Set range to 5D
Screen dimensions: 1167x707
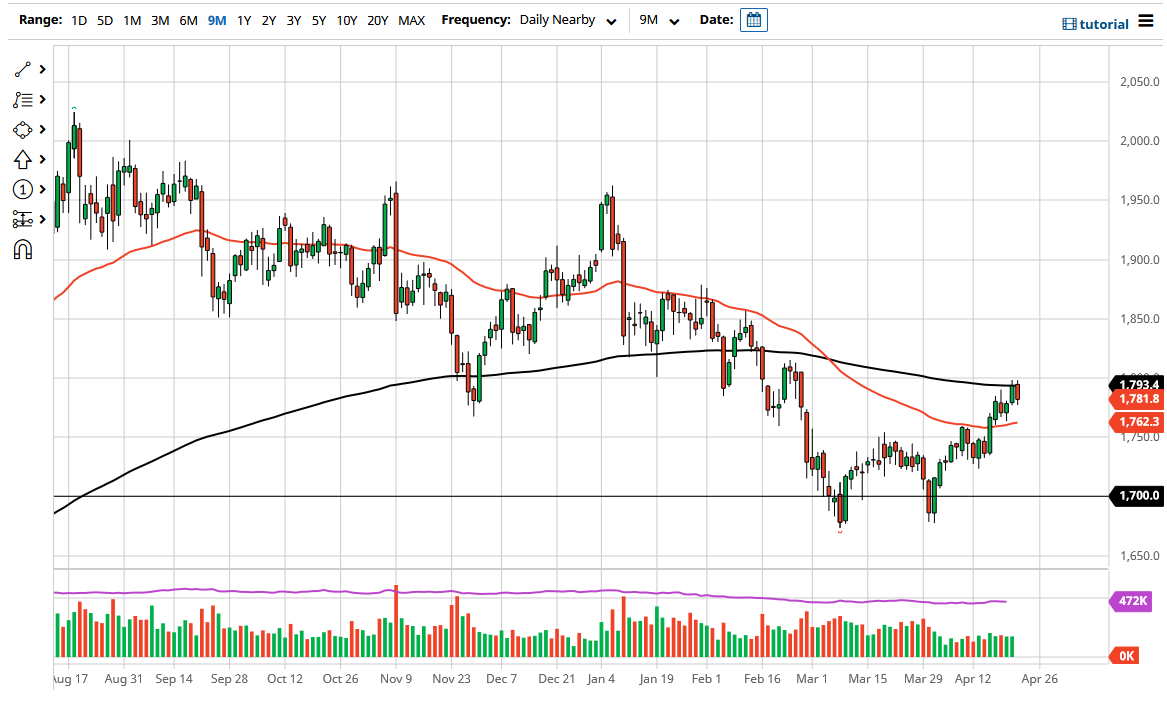pyautogui.click(x=105, y=21)
